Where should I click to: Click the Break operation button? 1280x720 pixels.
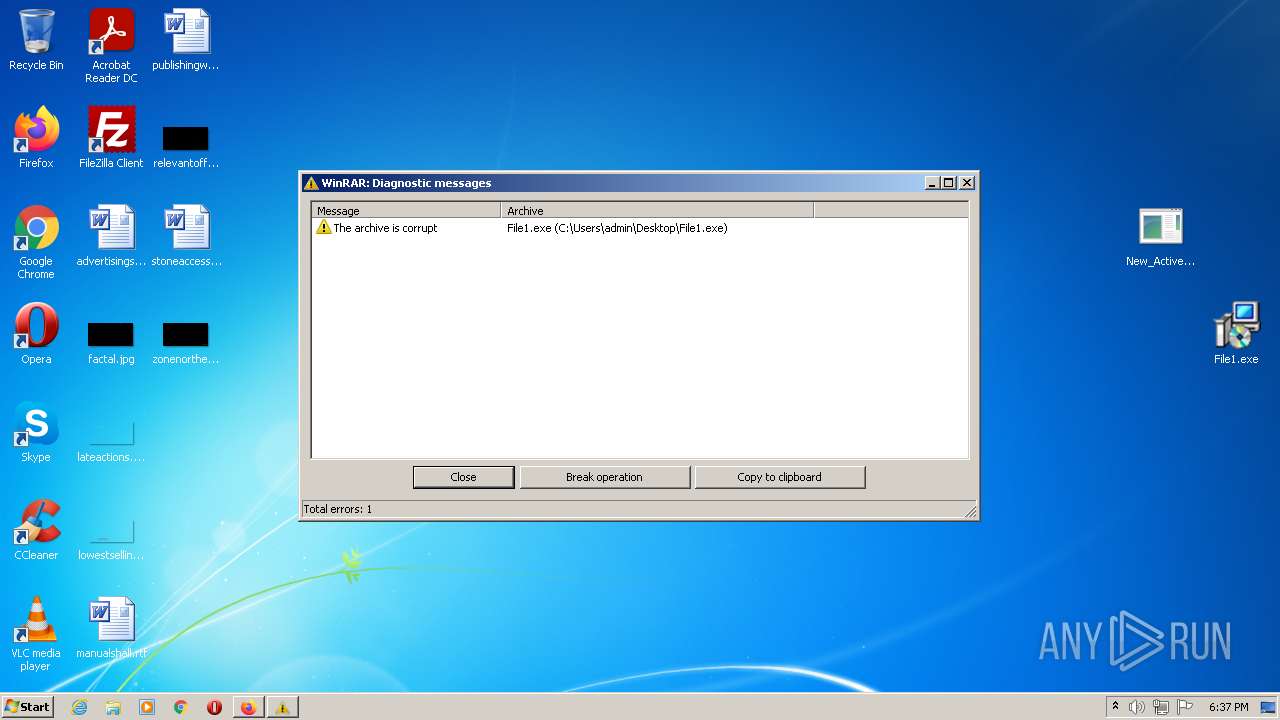604,477
